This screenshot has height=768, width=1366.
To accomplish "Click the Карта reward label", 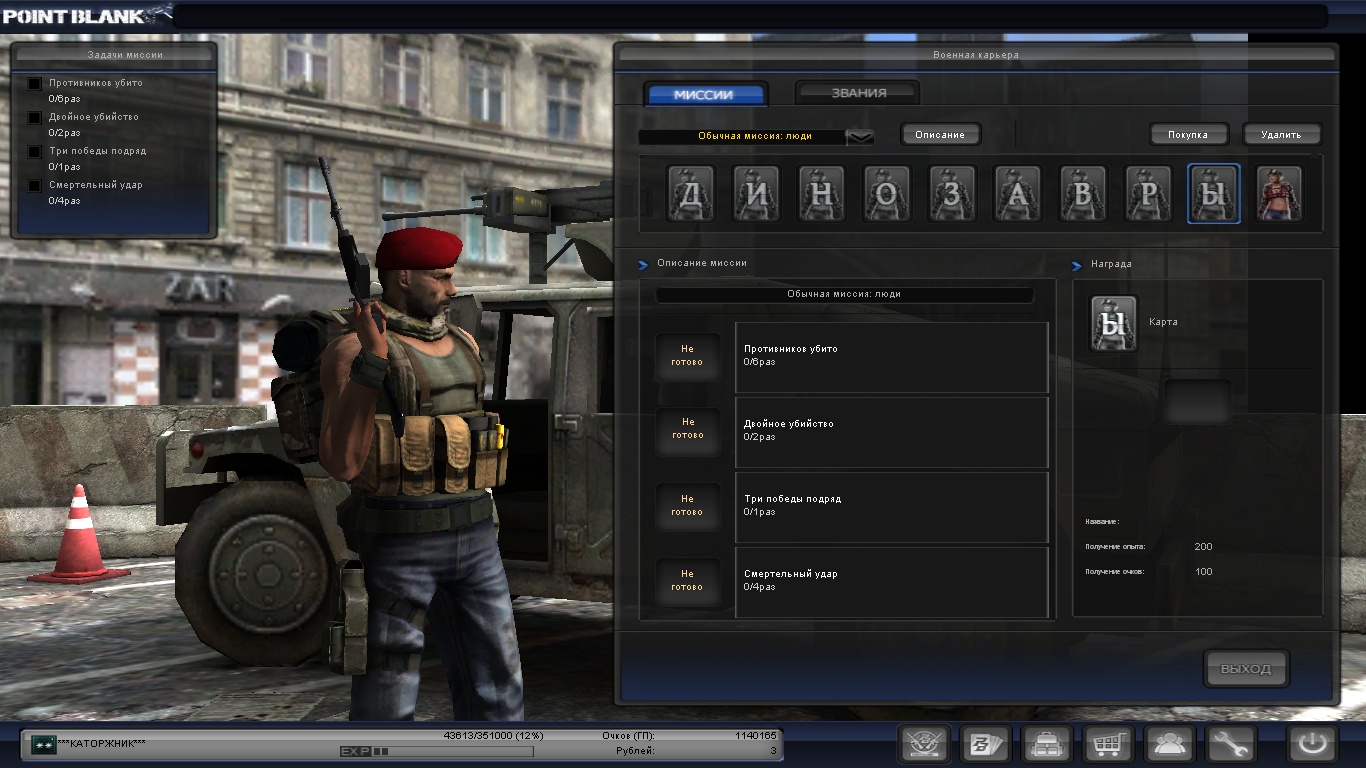I will click(1163, 322).
